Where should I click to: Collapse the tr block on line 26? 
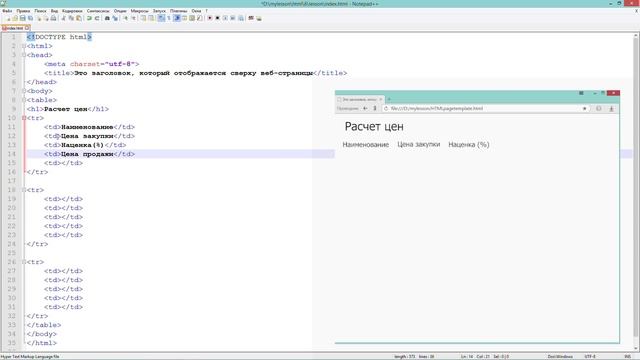click(x=24, y=262)
